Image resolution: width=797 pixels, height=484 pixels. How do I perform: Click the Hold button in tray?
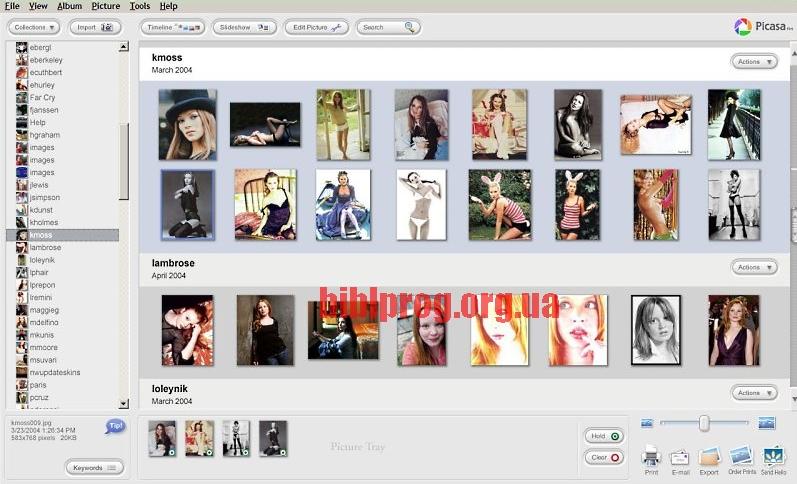[x=604, y=436]
